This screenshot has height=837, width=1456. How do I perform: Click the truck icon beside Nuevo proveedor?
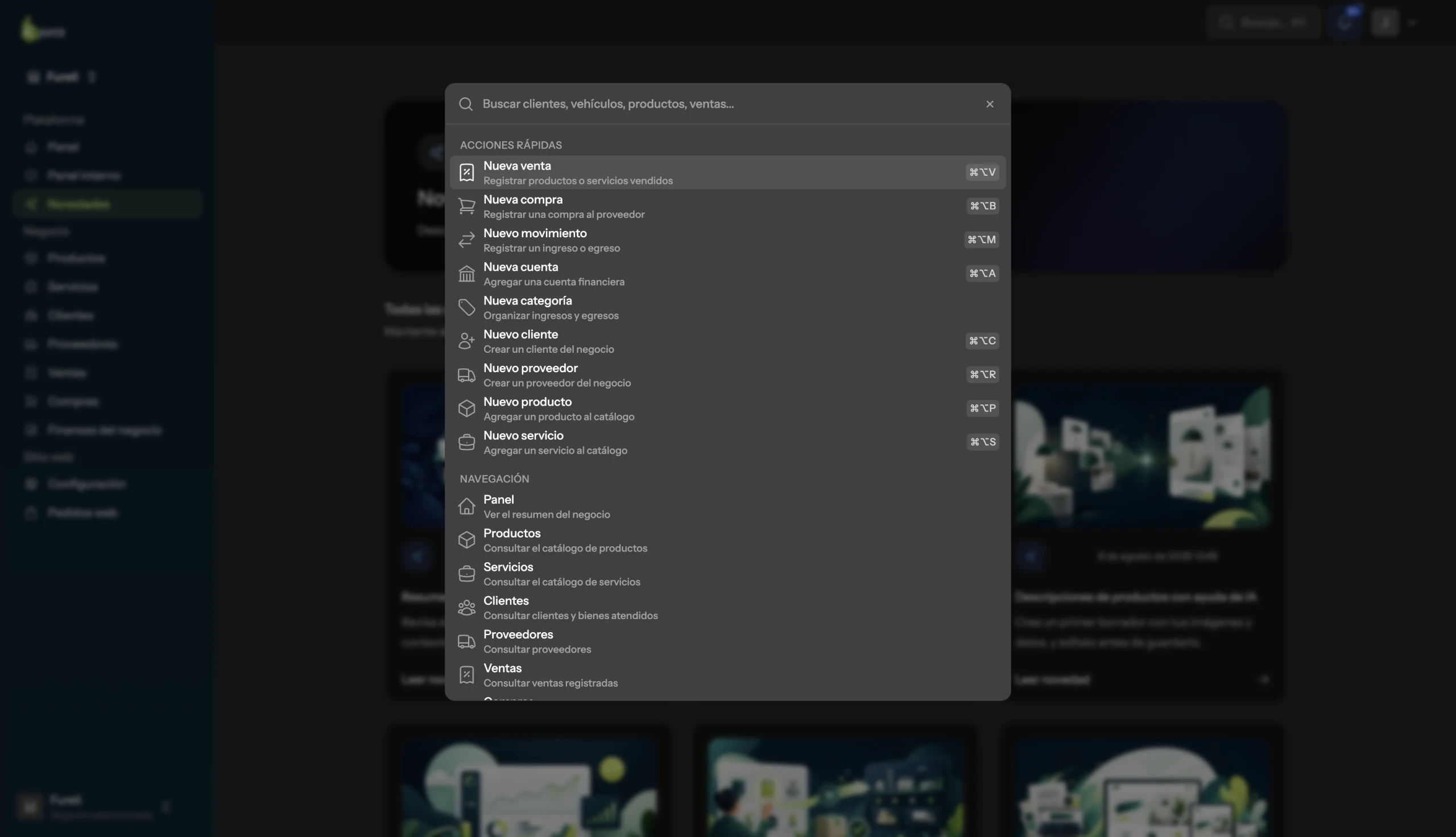(x=466, y=375)
